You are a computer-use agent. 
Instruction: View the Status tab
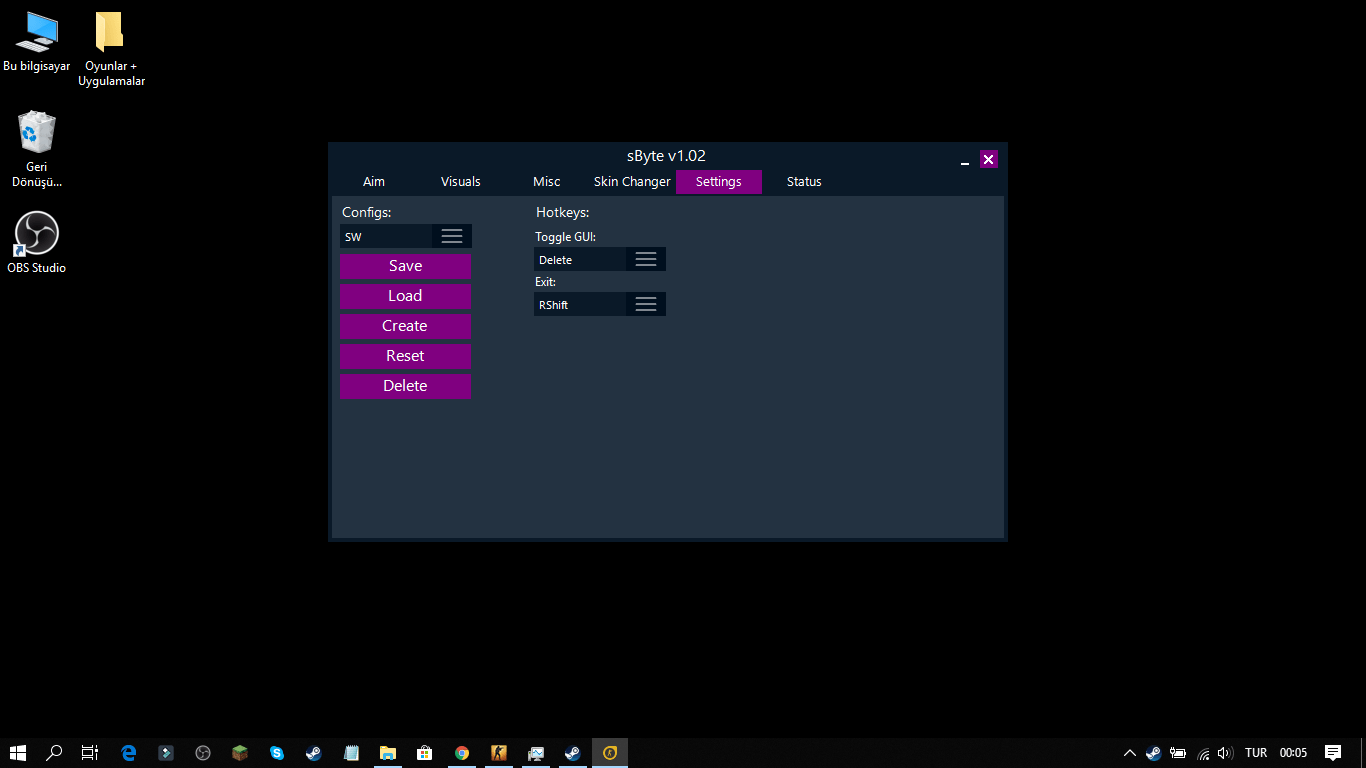point(804,182)
